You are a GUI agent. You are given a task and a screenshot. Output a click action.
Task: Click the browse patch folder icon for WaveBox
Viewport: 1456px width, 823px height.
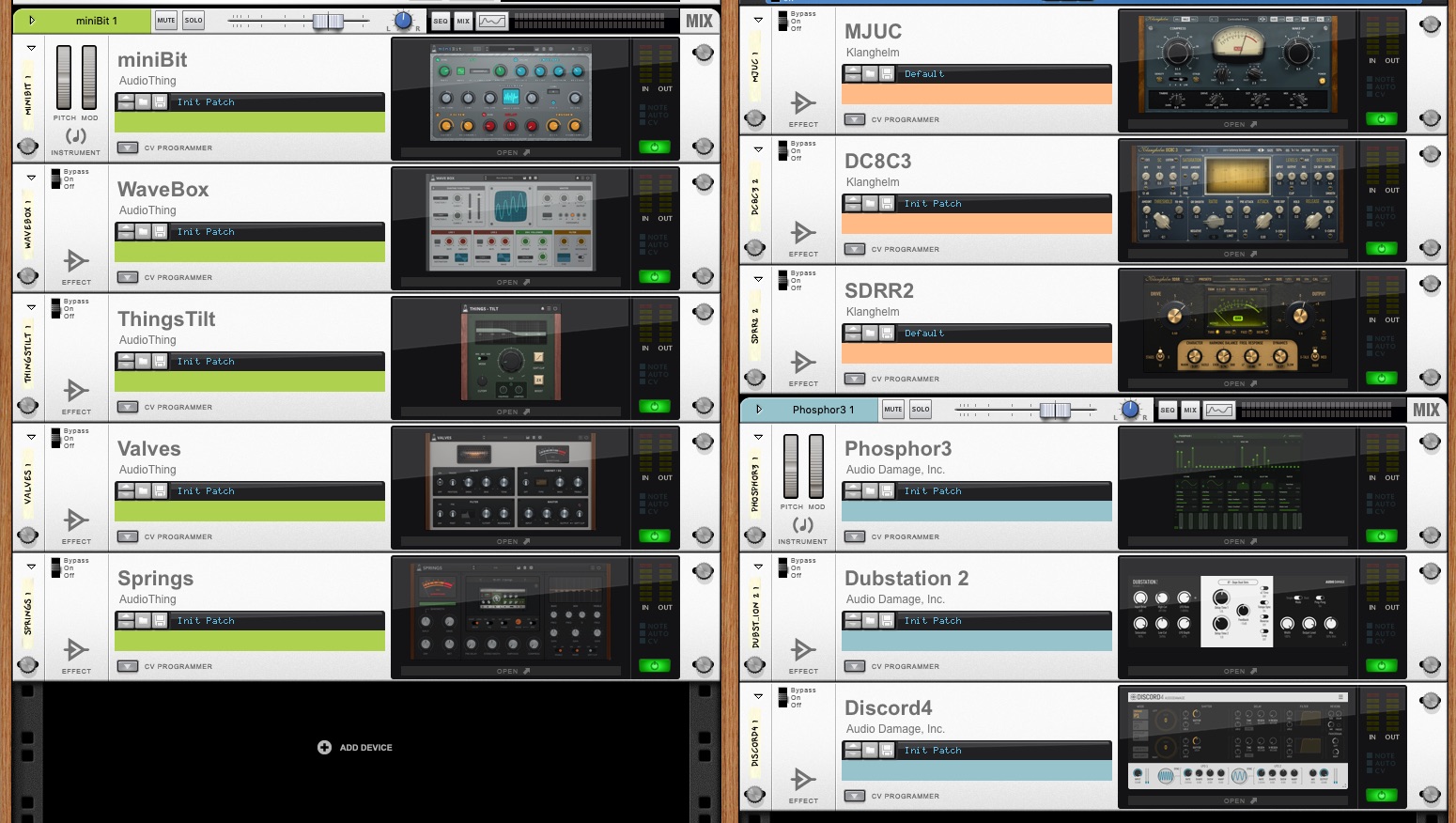click(x=144, y=231)
